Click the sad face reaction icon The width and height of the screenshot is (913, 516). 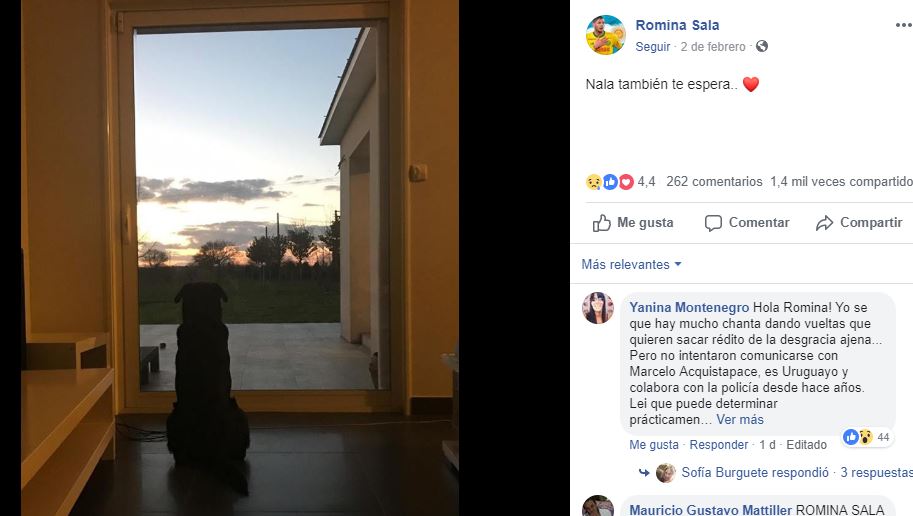pos(593,182)
